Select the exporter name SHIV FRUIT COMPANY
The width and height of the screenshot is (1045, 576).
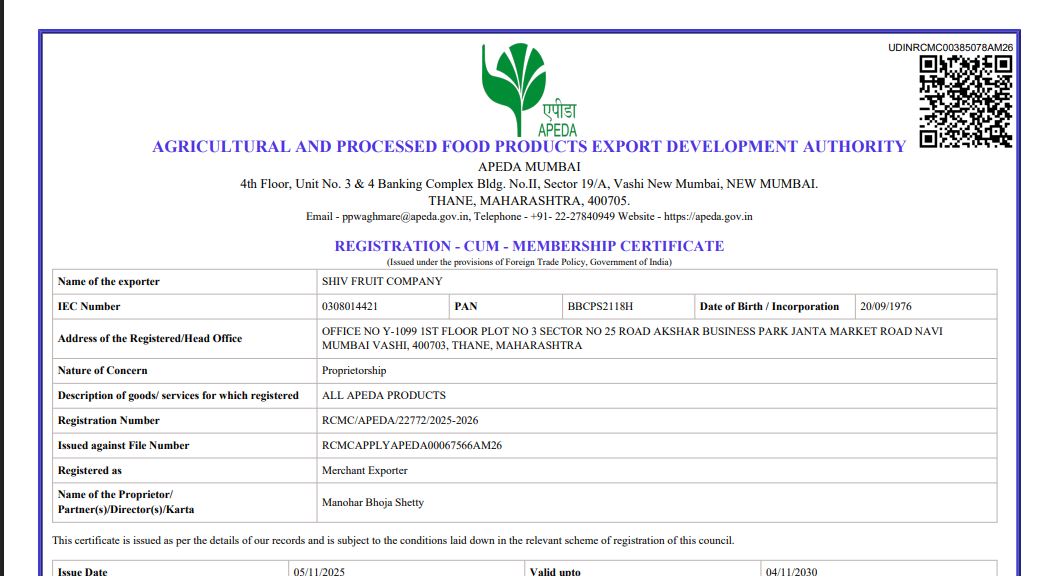[x=382, y=282]
